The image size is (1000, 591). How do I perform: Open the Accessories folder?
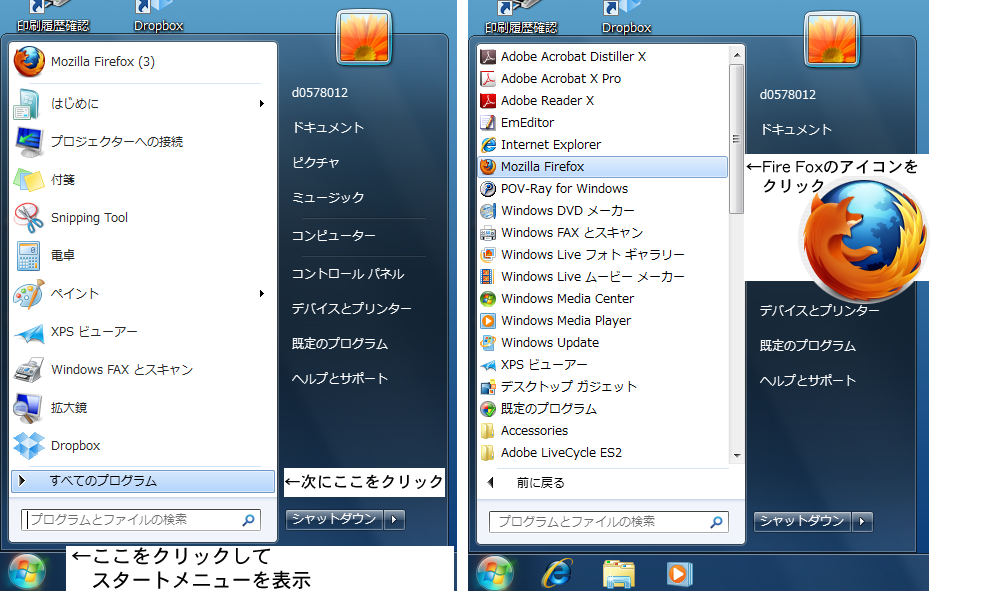534,430
